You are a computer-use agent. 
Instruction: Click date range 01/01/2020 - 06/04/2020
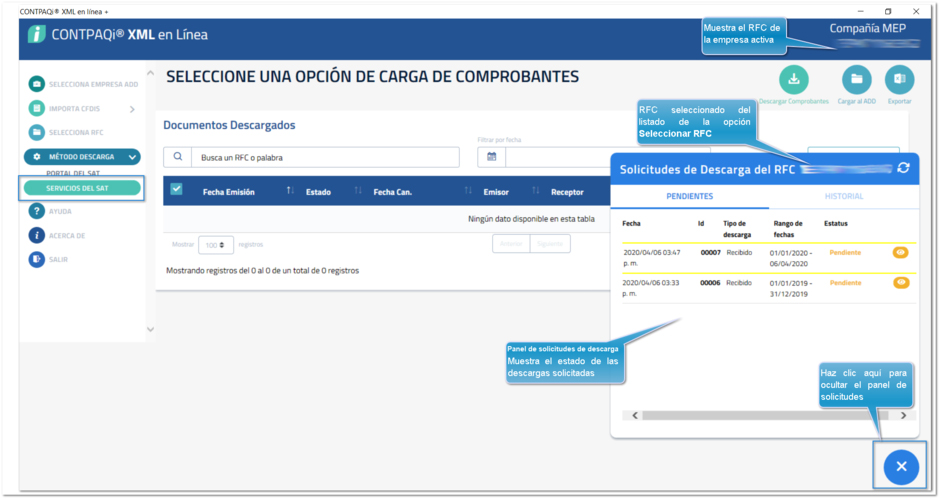[x=791, y=258]
